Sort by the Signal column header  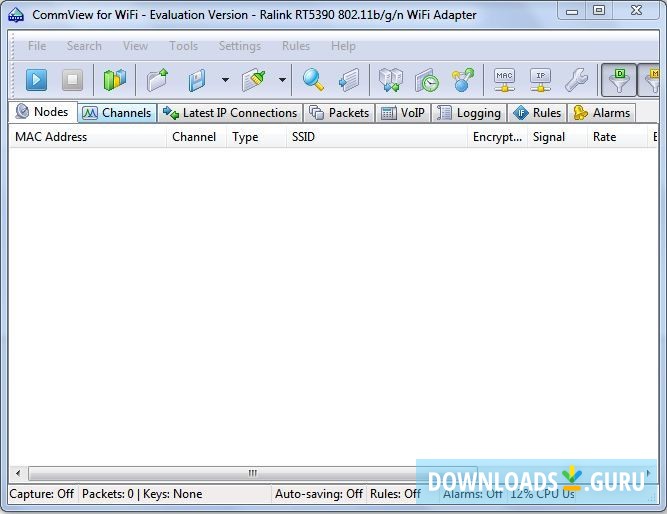pos(557,137)
